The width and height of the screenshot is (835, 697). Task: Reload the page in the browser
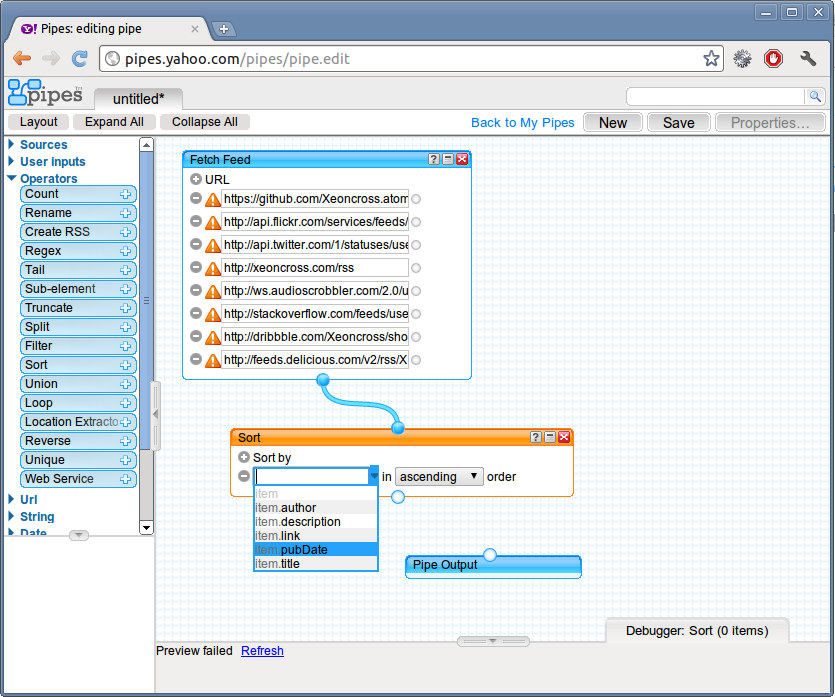[80, 59]
